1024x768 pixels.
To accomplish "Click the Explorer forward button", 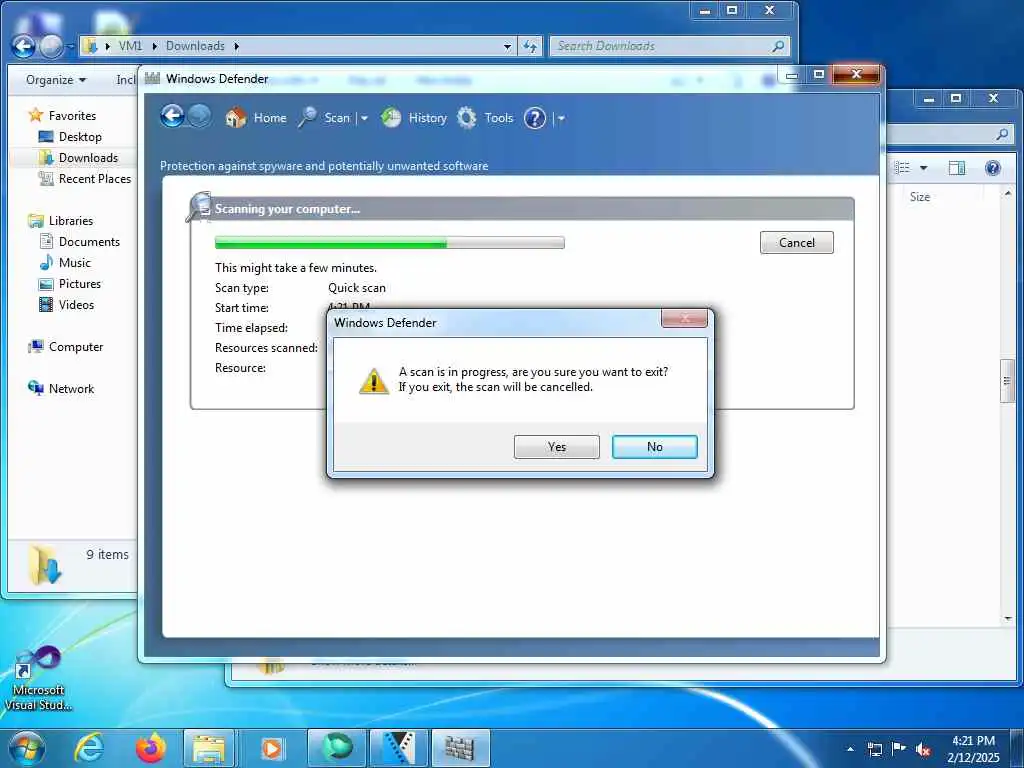I will (51, 46).
